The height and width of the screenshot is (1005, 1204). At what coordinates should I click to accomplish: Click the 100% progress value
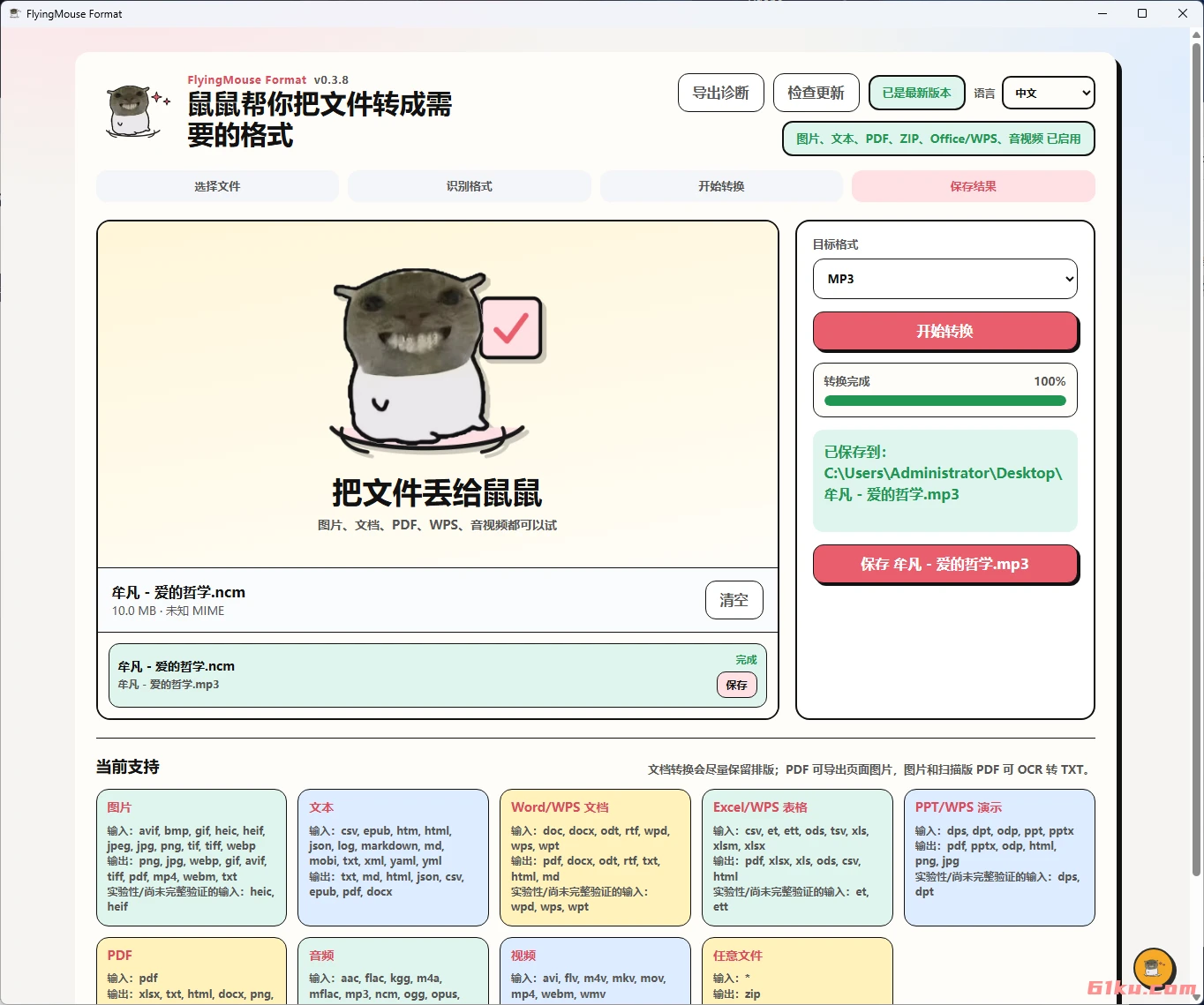tap(1050, 381)
